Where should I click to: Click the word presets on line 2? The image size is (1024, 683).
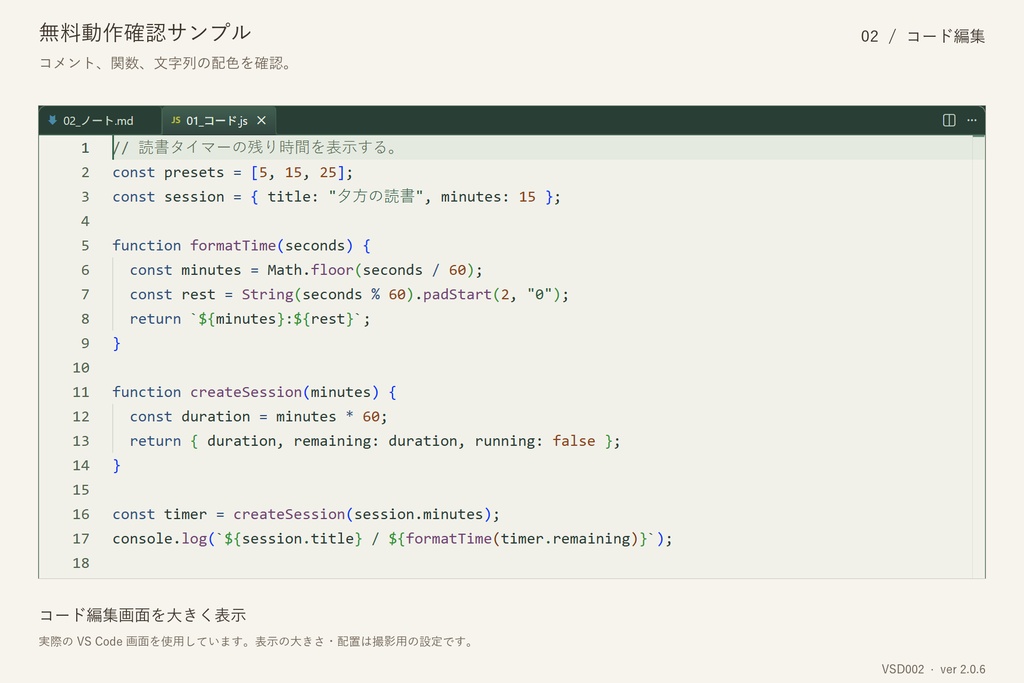point(194,172)
